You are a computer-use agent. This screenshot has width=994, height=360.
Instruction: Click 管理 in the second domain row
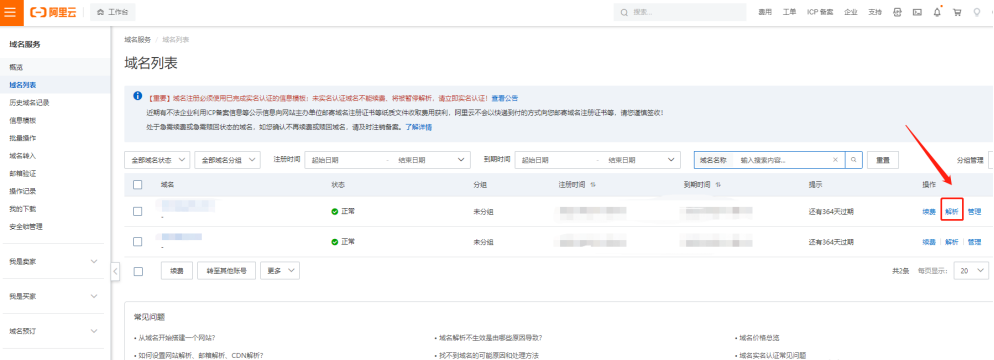(974, 242)
